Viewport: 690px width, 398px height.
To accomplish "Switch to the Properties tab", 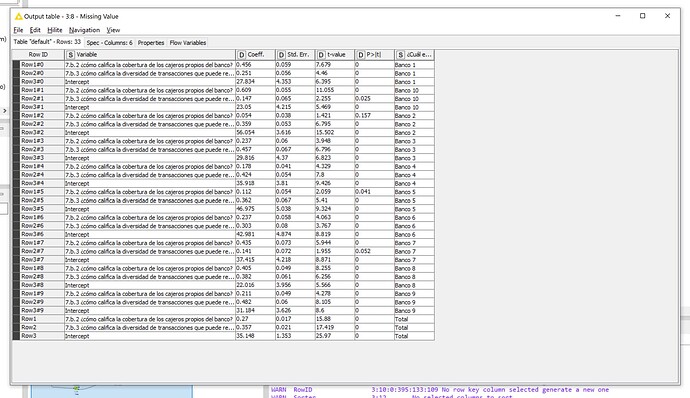I will click(x=151, y=43).
